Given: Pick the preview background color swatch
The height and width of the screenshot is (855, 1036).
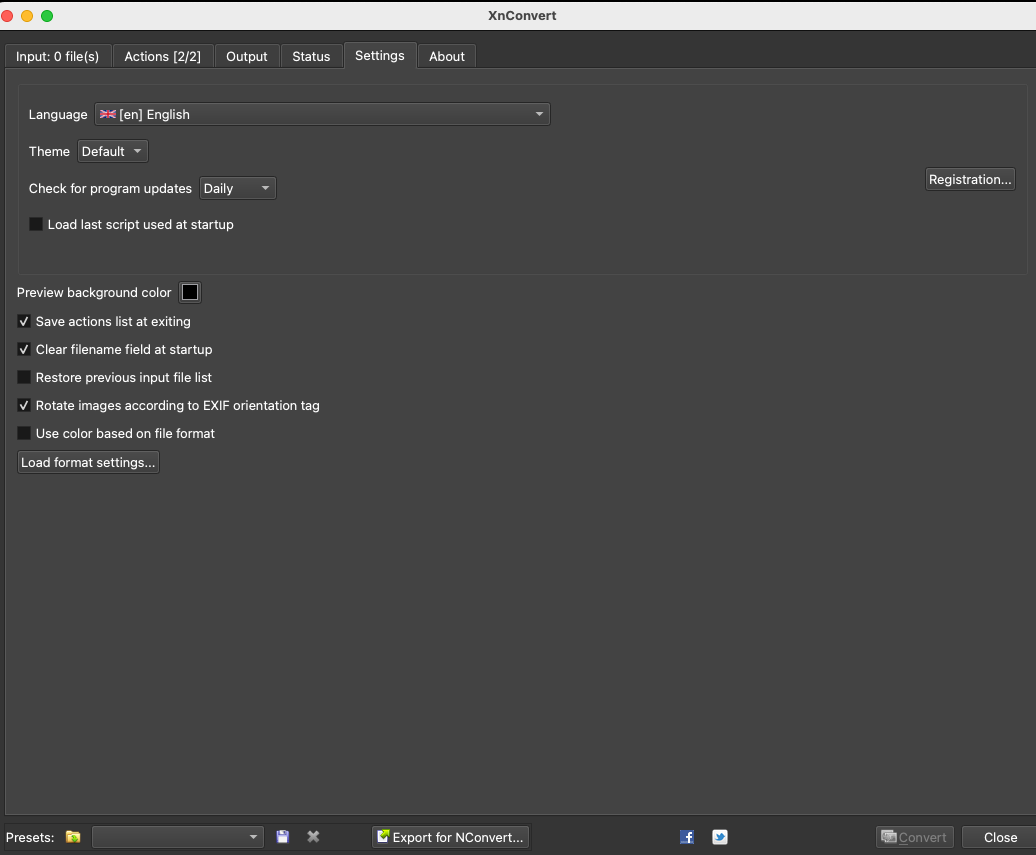Looking at the screenshot, I should (190, 292).
